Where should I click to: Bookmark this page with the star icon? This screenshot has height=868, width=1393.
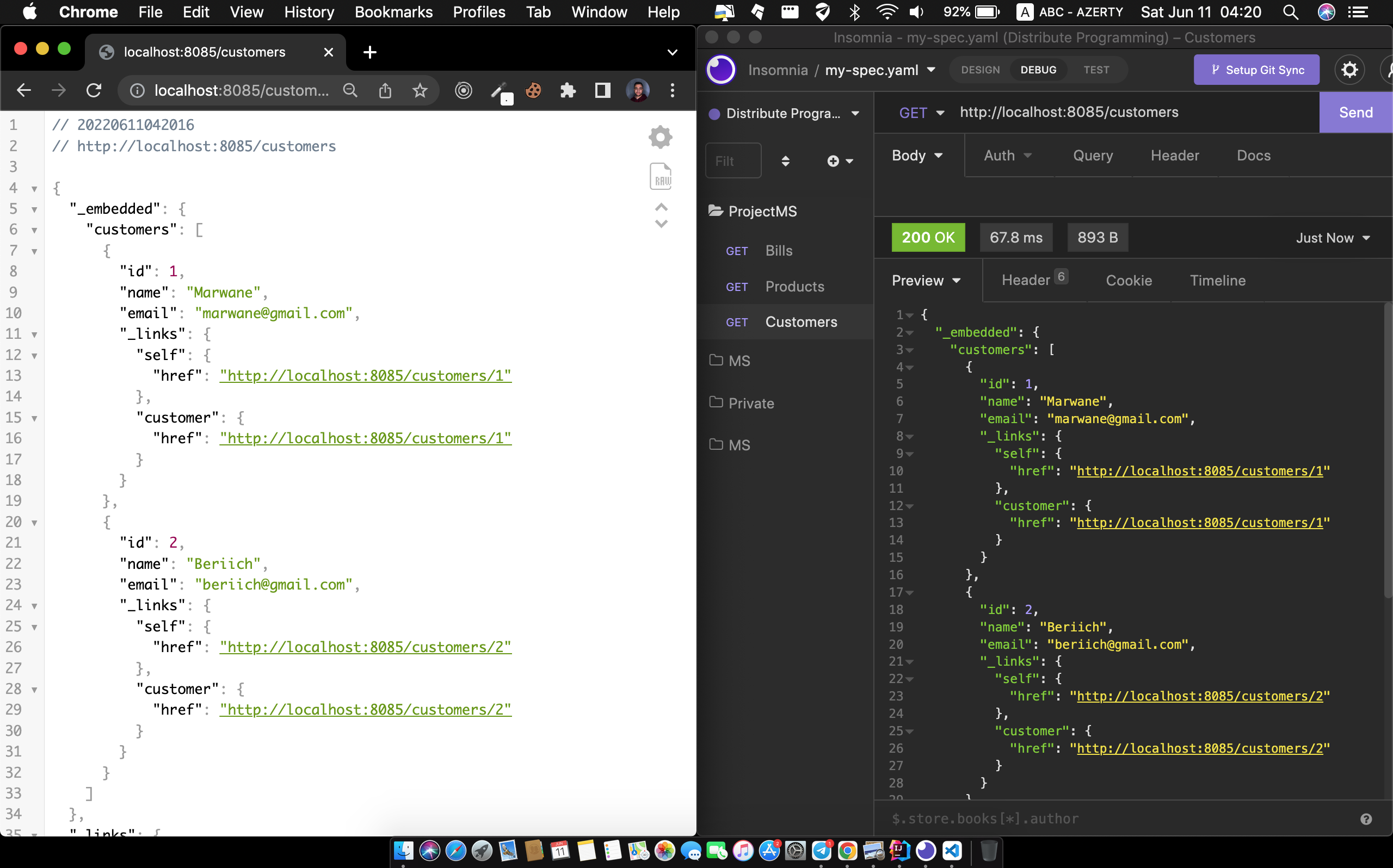tap(420, 90)
